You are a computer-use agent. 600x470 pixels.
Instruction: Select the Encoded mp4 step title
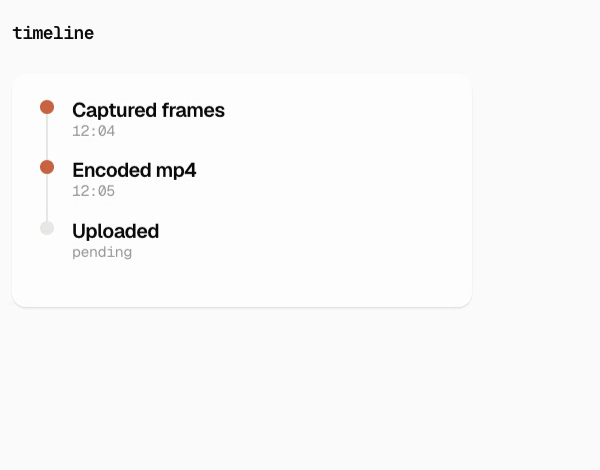coord(134,170)
